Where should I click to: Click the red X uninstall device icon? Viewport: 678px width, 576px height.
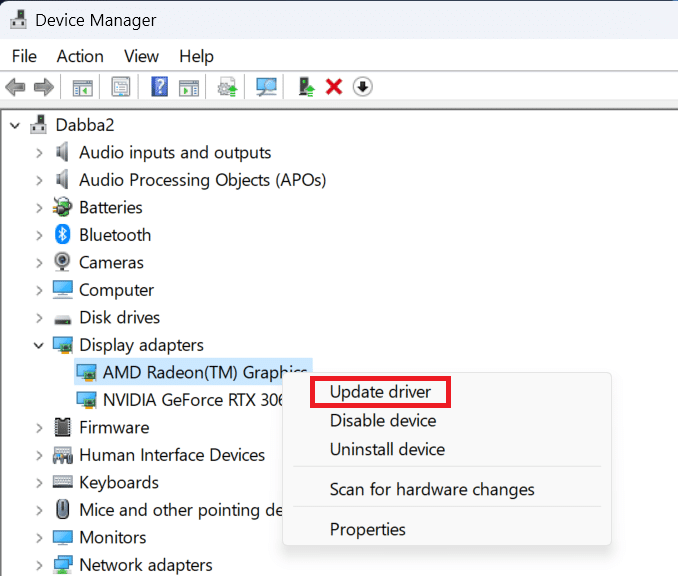[334, 86]
